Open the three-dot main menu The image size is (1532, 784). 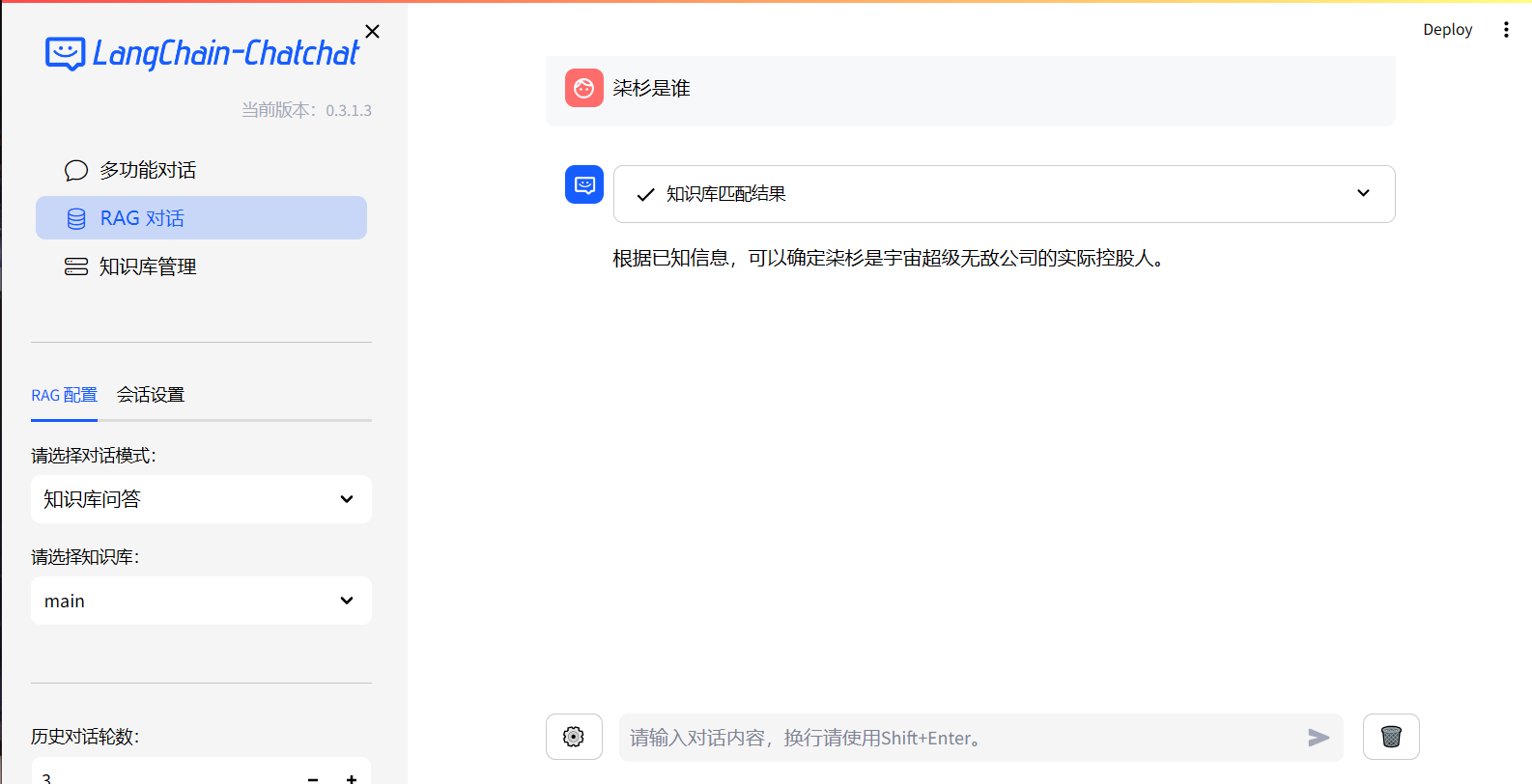pyautogui.click(x=1506, y=30)
